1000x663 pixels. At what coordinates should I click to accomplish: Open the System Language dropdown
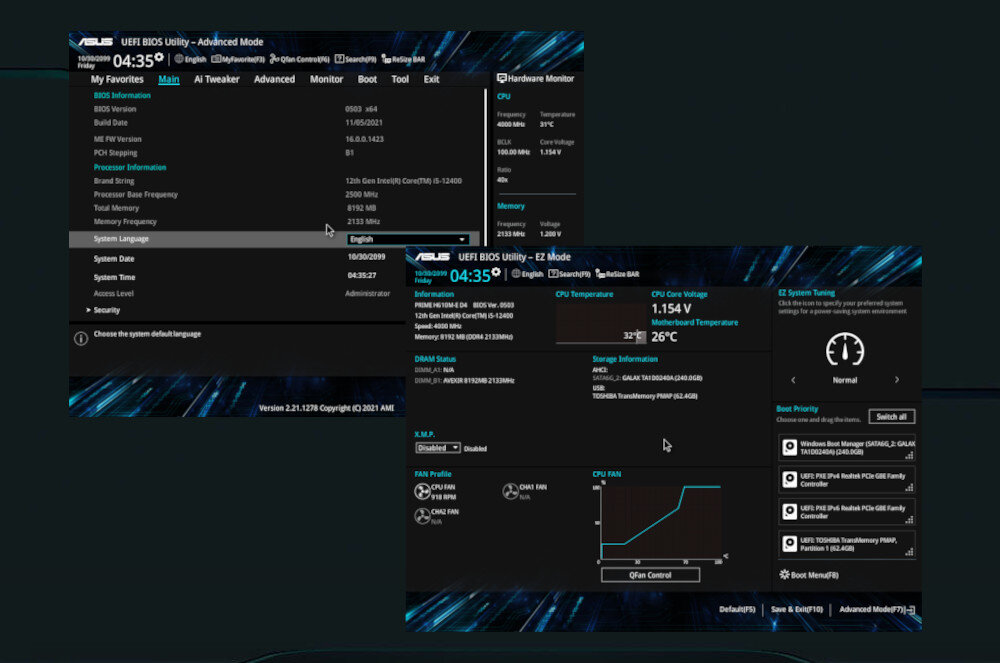pos(408,239)
